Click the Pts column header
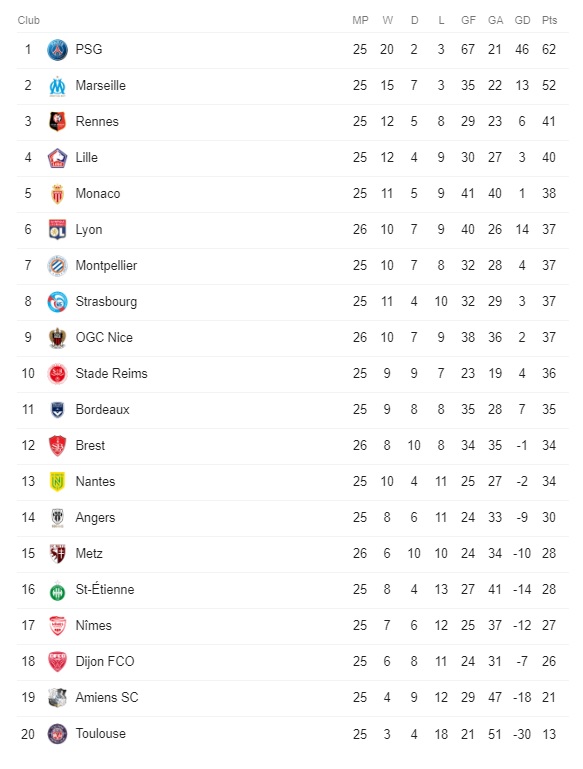 (549, 20)
